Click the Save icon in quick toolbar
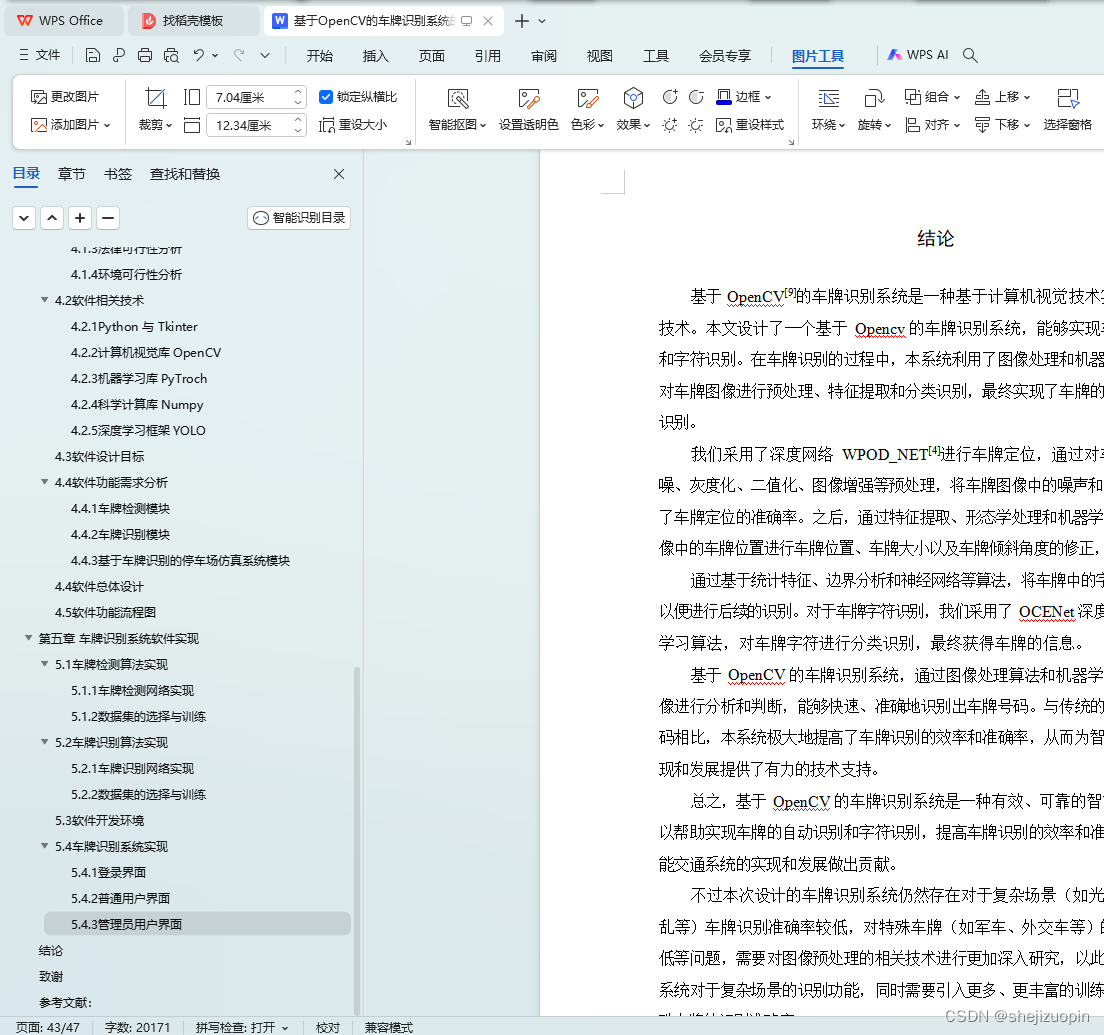 [x=92, y=55]
